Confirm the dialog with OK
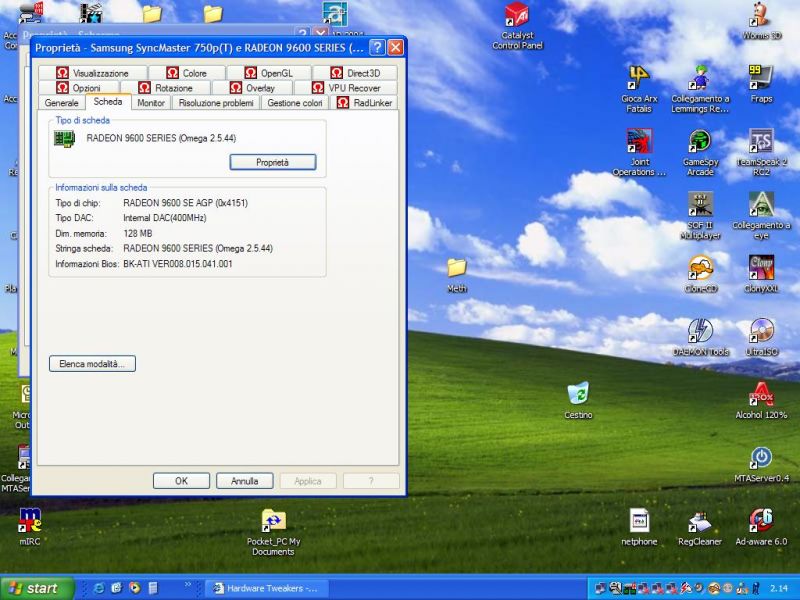800x600 pixels. tap(181, 481)
